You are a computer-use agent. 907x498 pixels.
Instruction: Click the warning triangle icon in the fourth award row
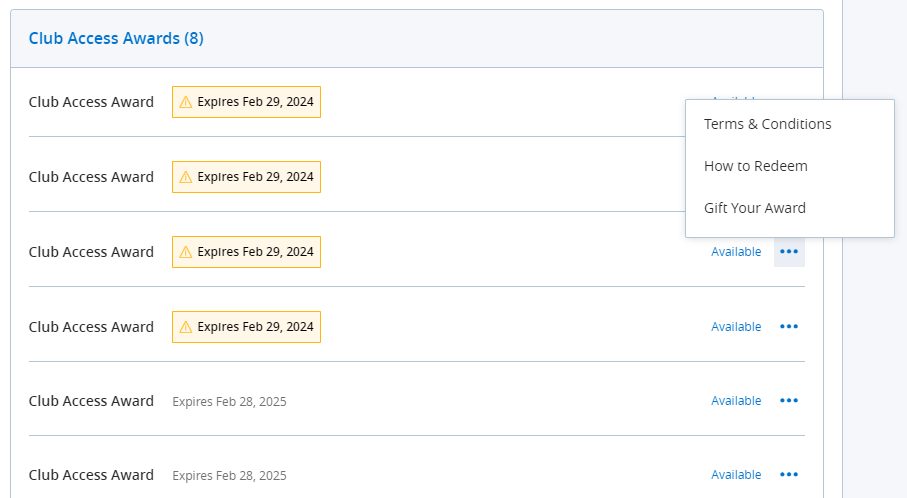coord(185,327)
